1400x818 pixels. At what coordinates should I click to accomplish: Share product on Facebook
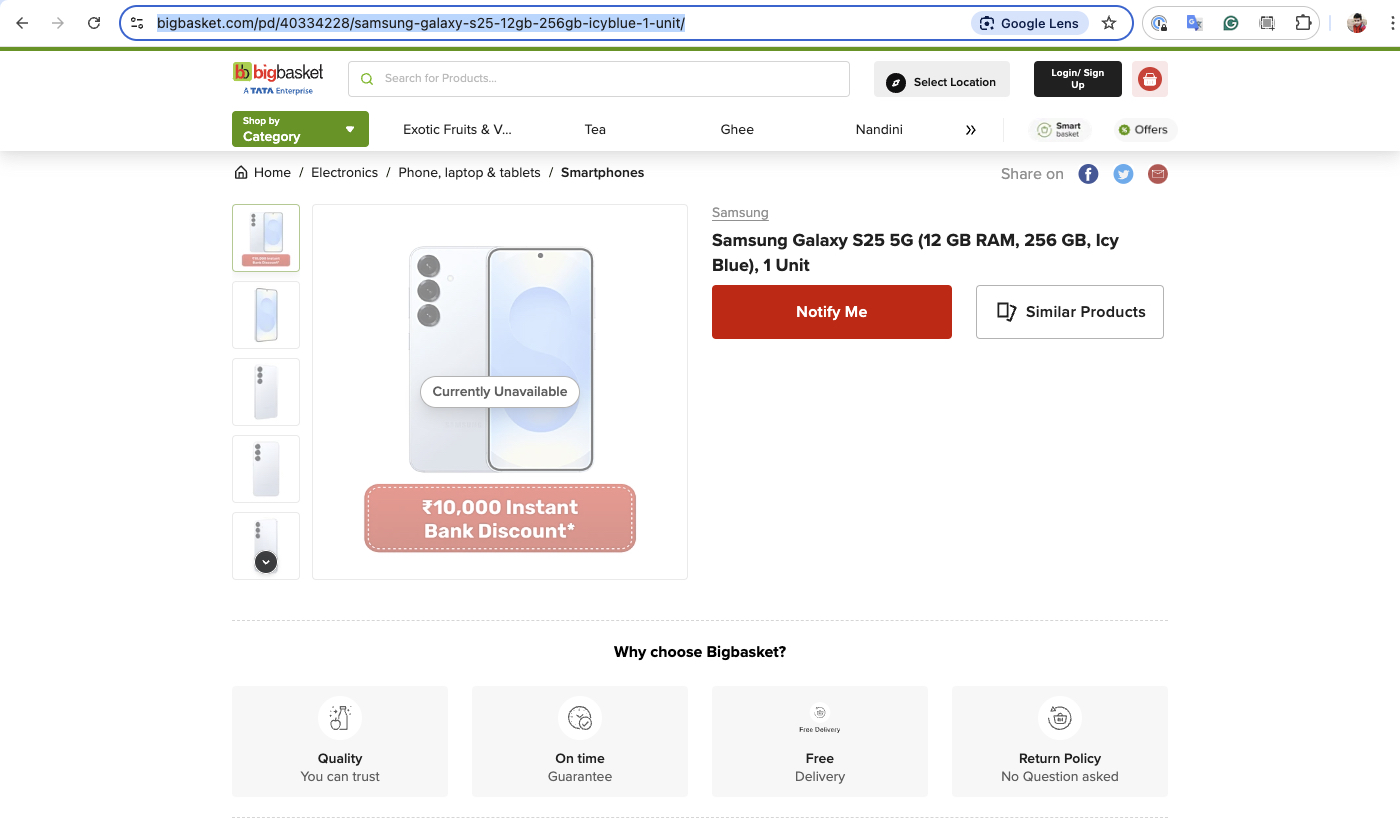click(x=1088, y=174)
